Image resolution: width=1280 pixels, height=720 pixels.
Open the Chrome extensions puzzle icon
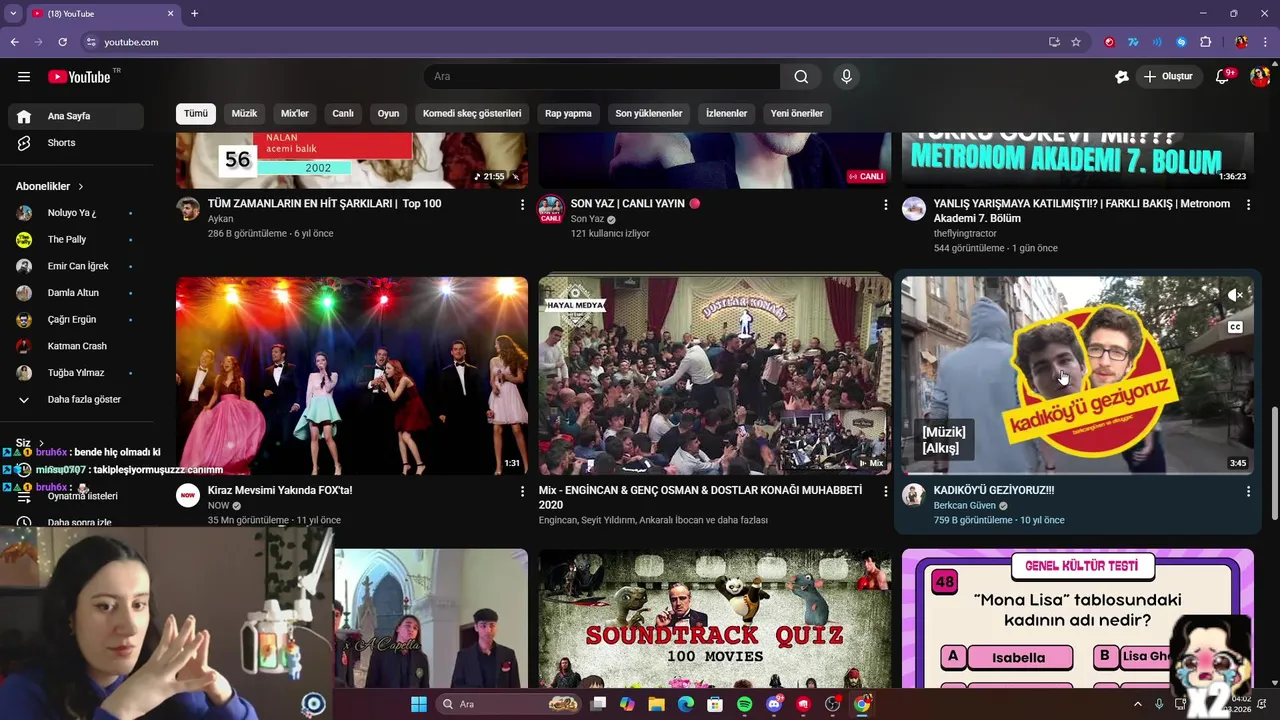pos(1205,42)
